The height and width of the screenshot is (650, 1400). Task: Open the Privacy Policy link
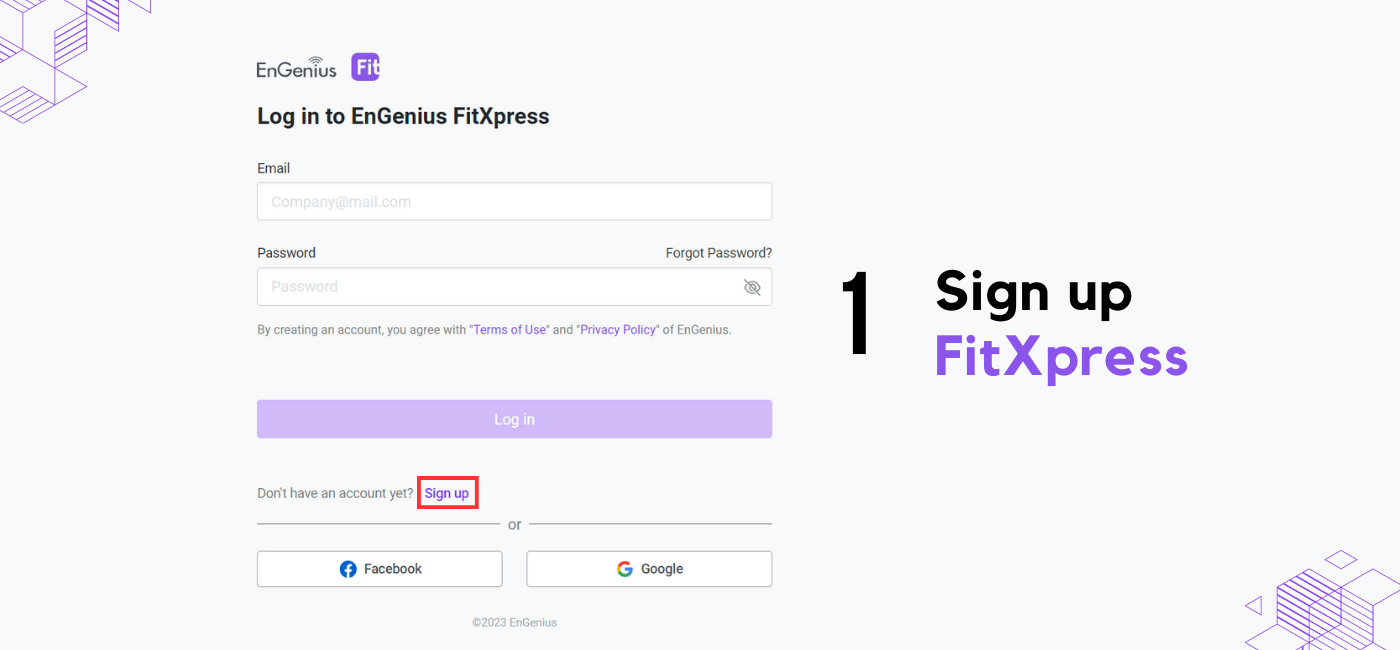point(618,330)
